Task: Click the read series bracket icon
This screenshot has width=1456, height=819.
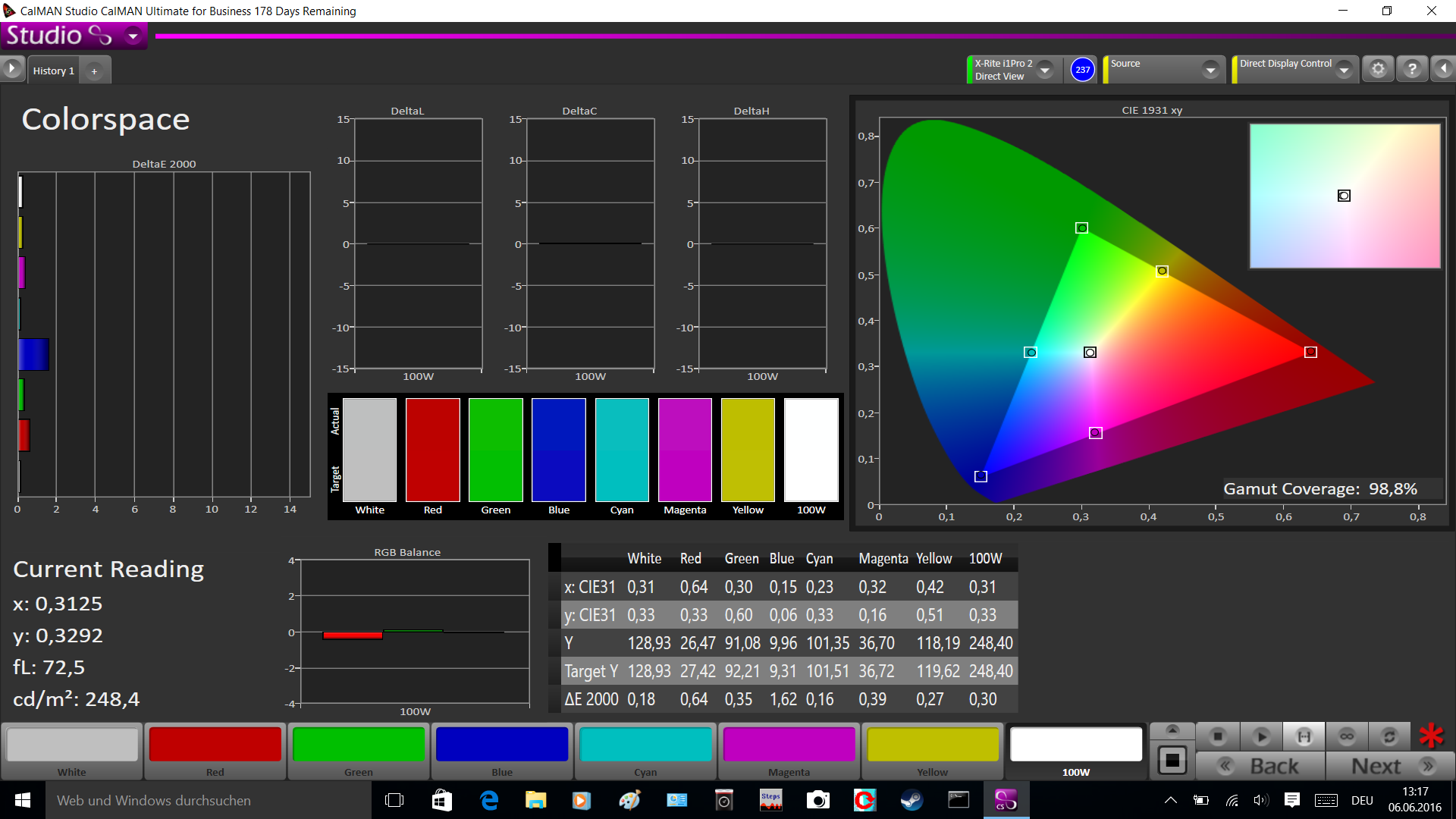Action: [1304, 736]
